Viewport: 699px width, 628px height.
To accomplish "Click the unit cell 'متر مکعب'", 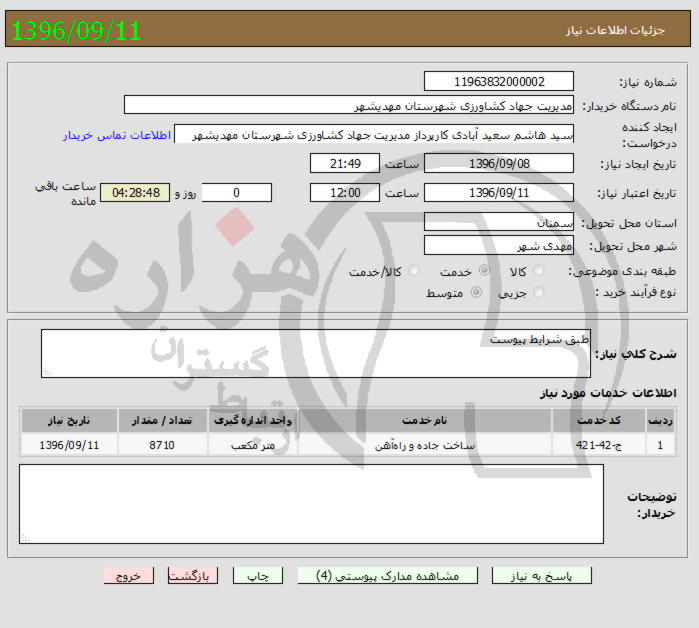I will [x=253, y=445].
